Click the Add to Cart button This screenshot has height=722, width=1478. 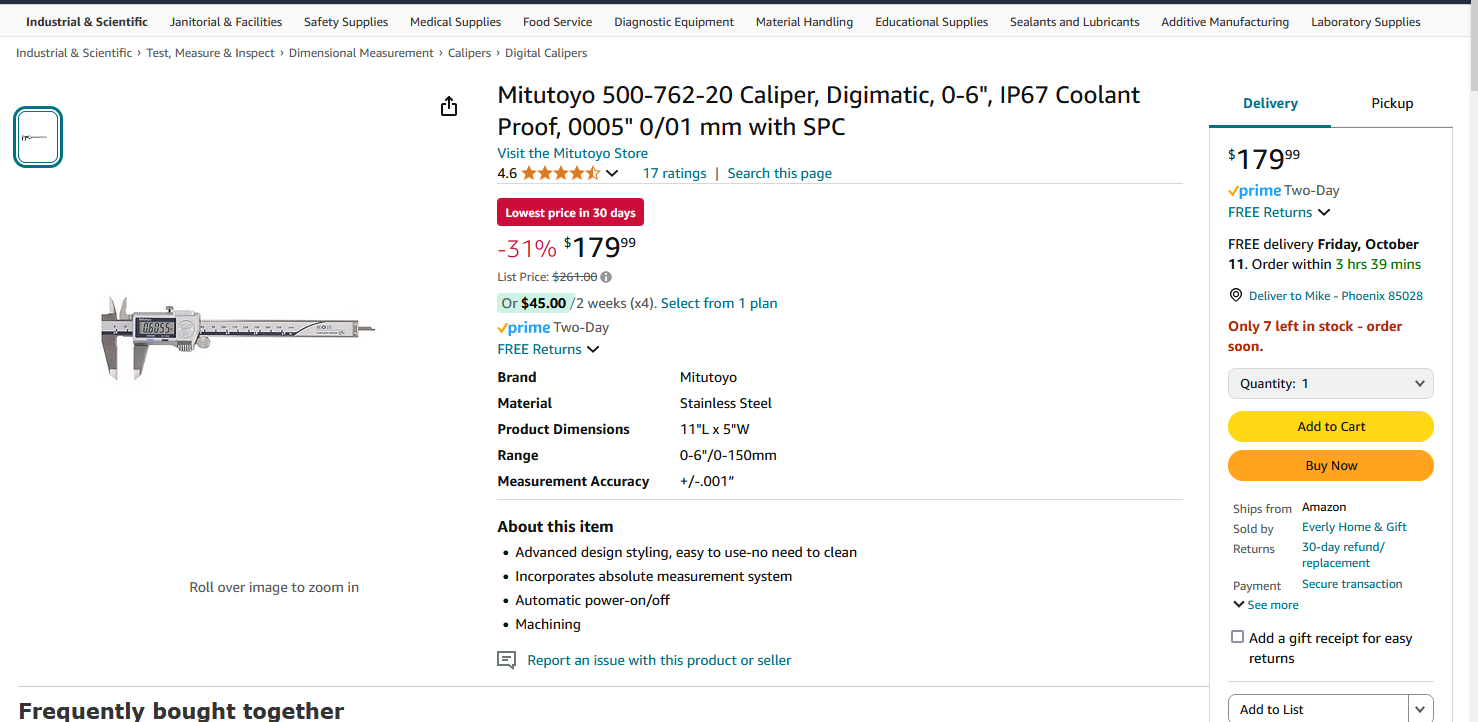coord(1330,427)
